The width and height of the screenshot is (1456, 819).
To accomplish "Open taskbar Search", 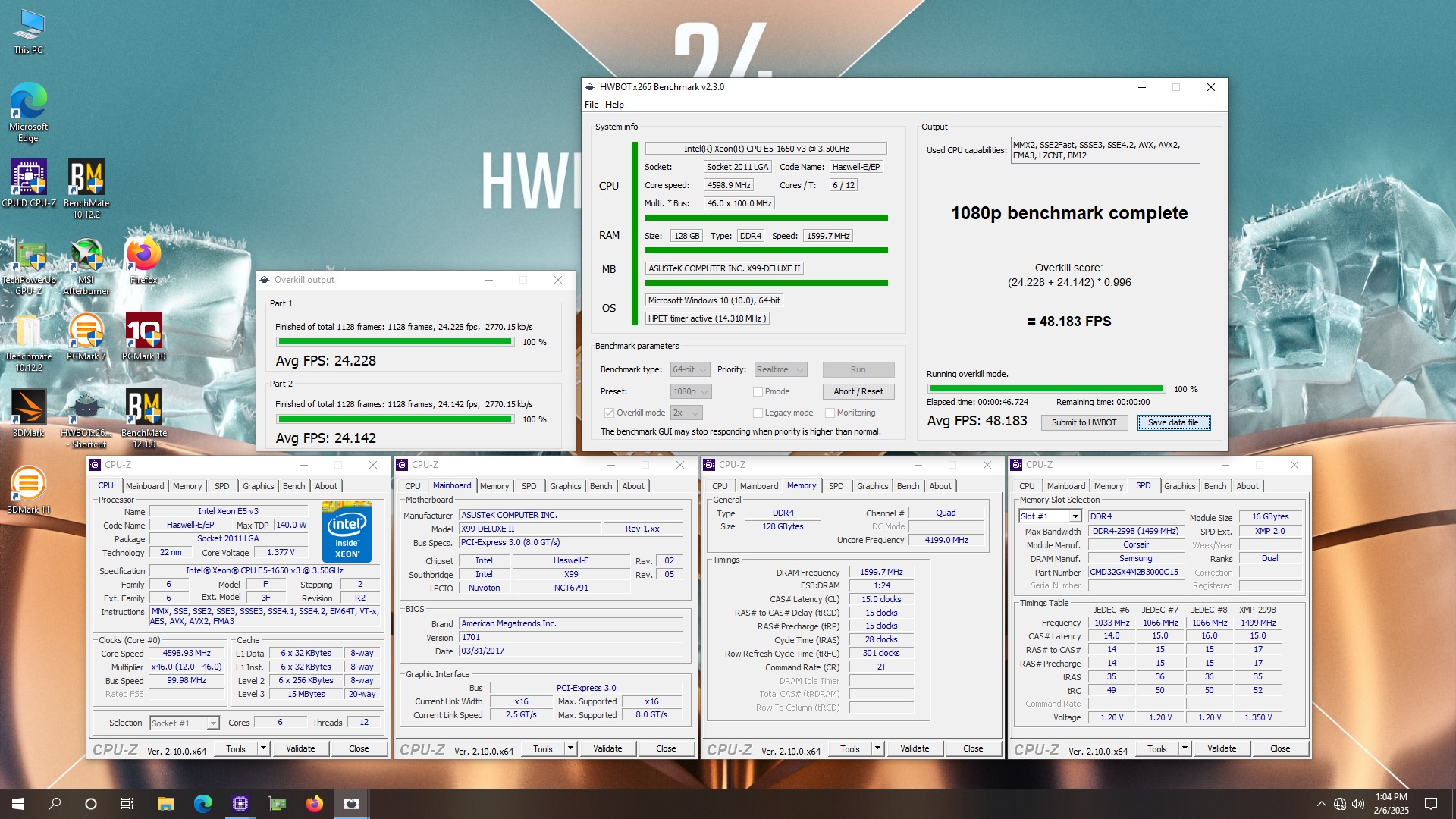I will 55,804.
